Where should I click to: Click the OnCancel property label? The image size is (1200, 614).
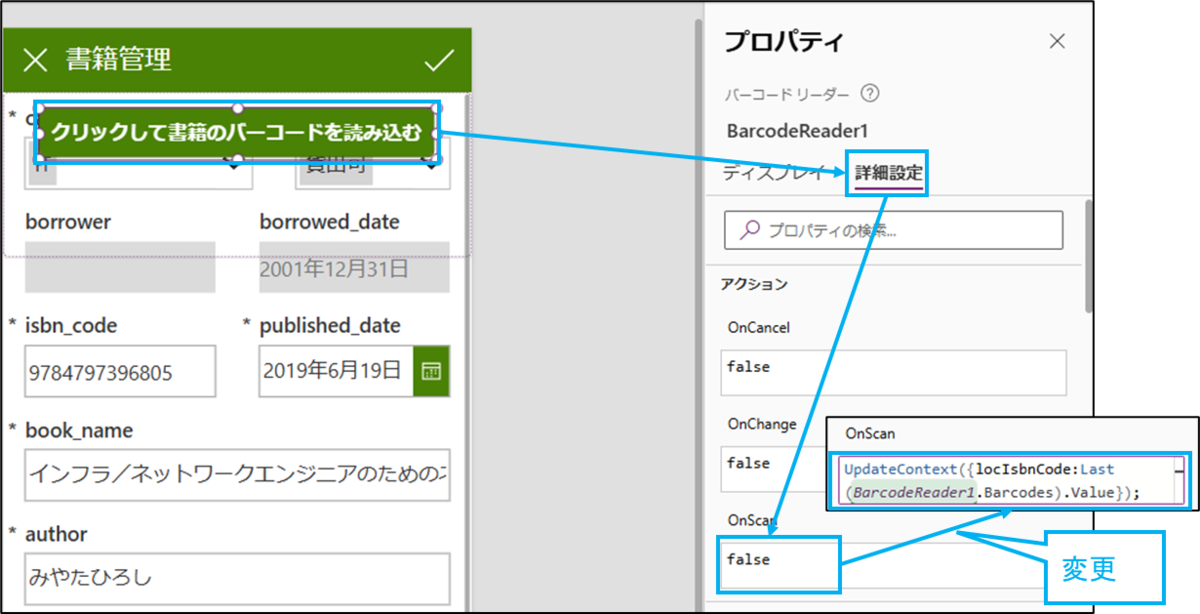[x=759, y=328]
